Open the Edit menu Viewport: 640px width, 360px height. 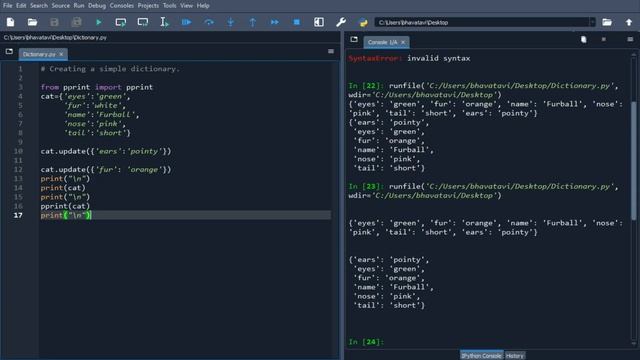[x=21, y=5]
